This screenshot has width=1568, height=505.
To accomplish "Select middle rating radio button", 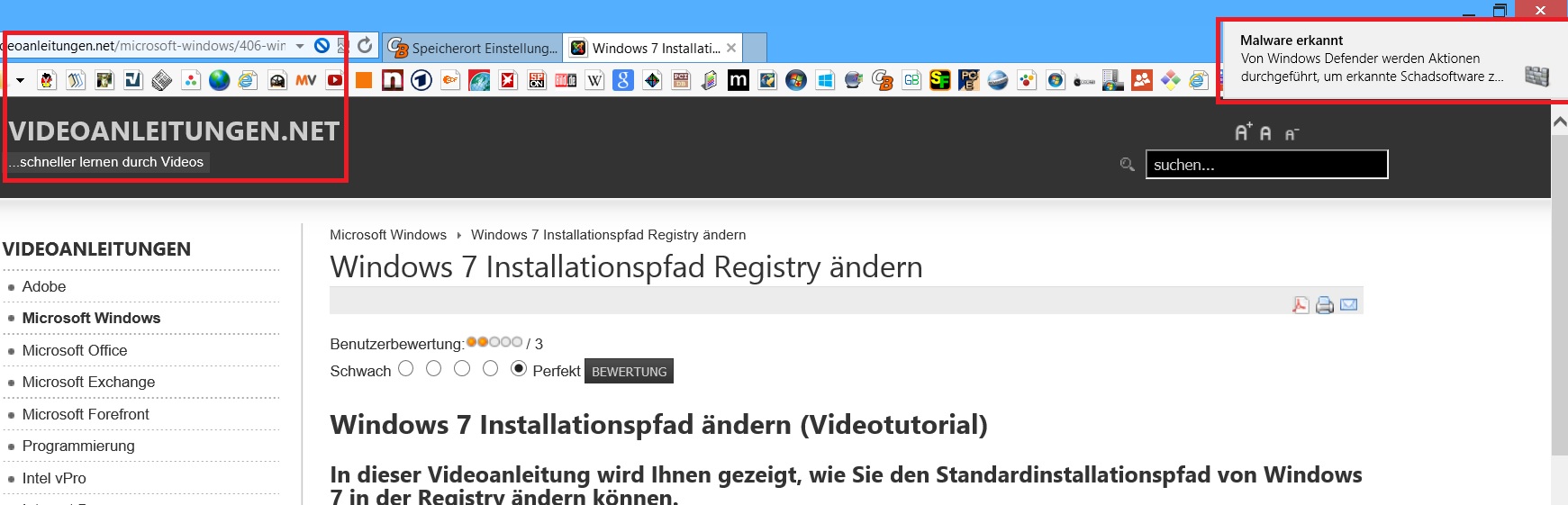I will [x=462, y=368].
